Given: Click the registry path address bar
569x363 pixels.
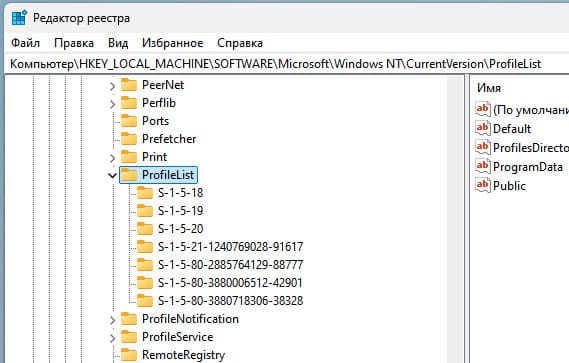Looking at the screenshot, I should click(x=287, y=64).
